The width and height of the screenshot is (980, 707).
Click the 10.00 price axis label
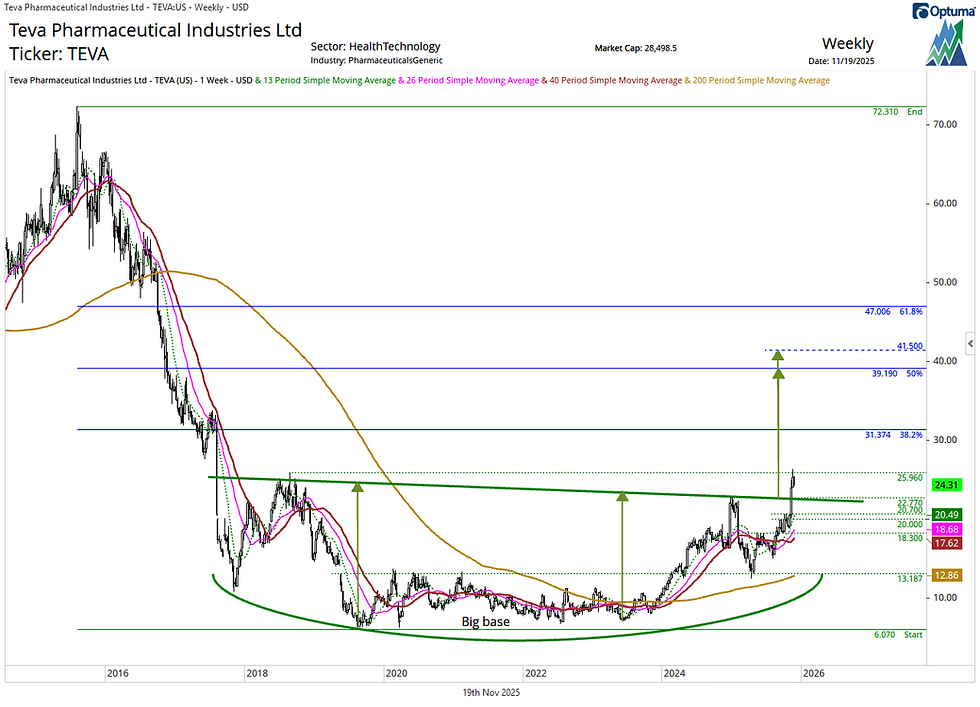[945, 598]
